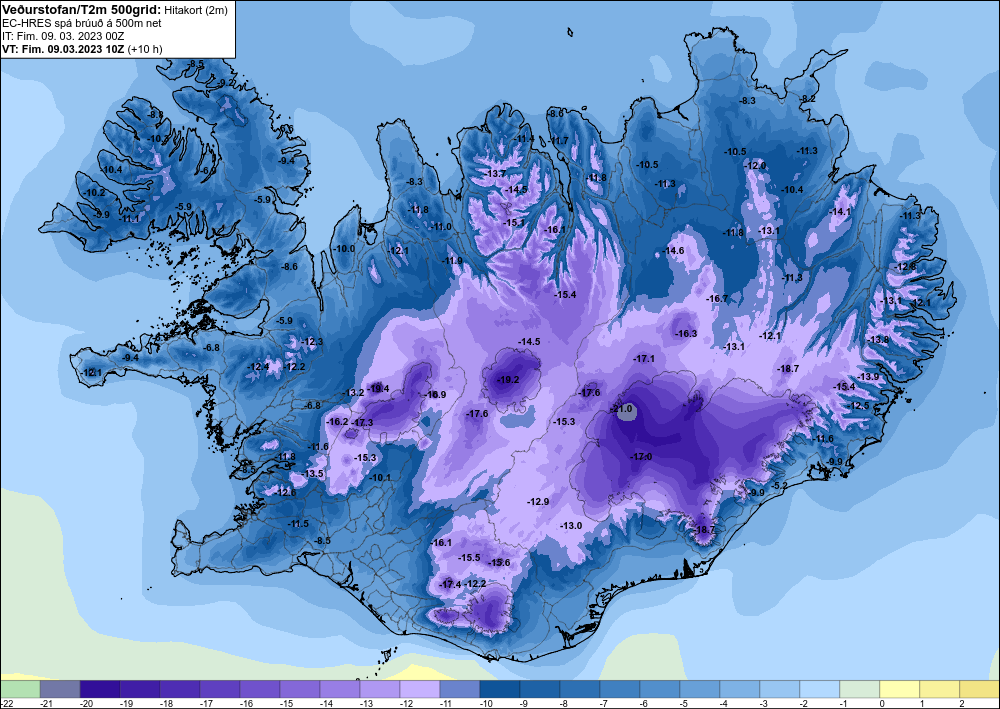
Task: Click the 'VT: Fim. 09.03.2023 10Z' line
Action: pyautogui.click(x=64, y=49)
